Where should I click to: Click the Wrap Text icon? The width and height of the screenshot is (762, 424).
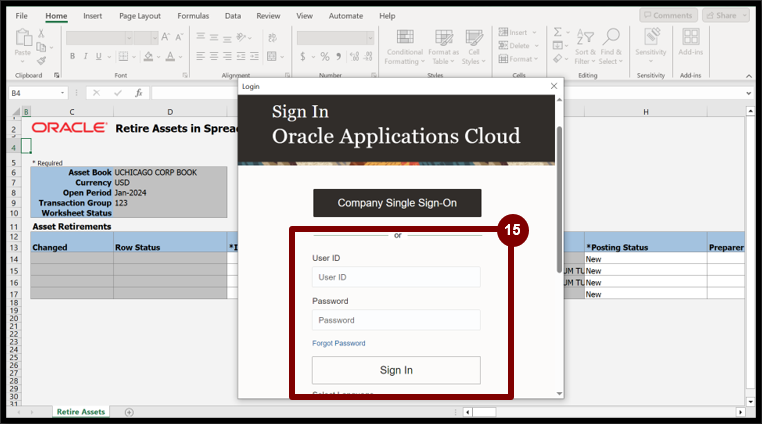click(272, 37)
